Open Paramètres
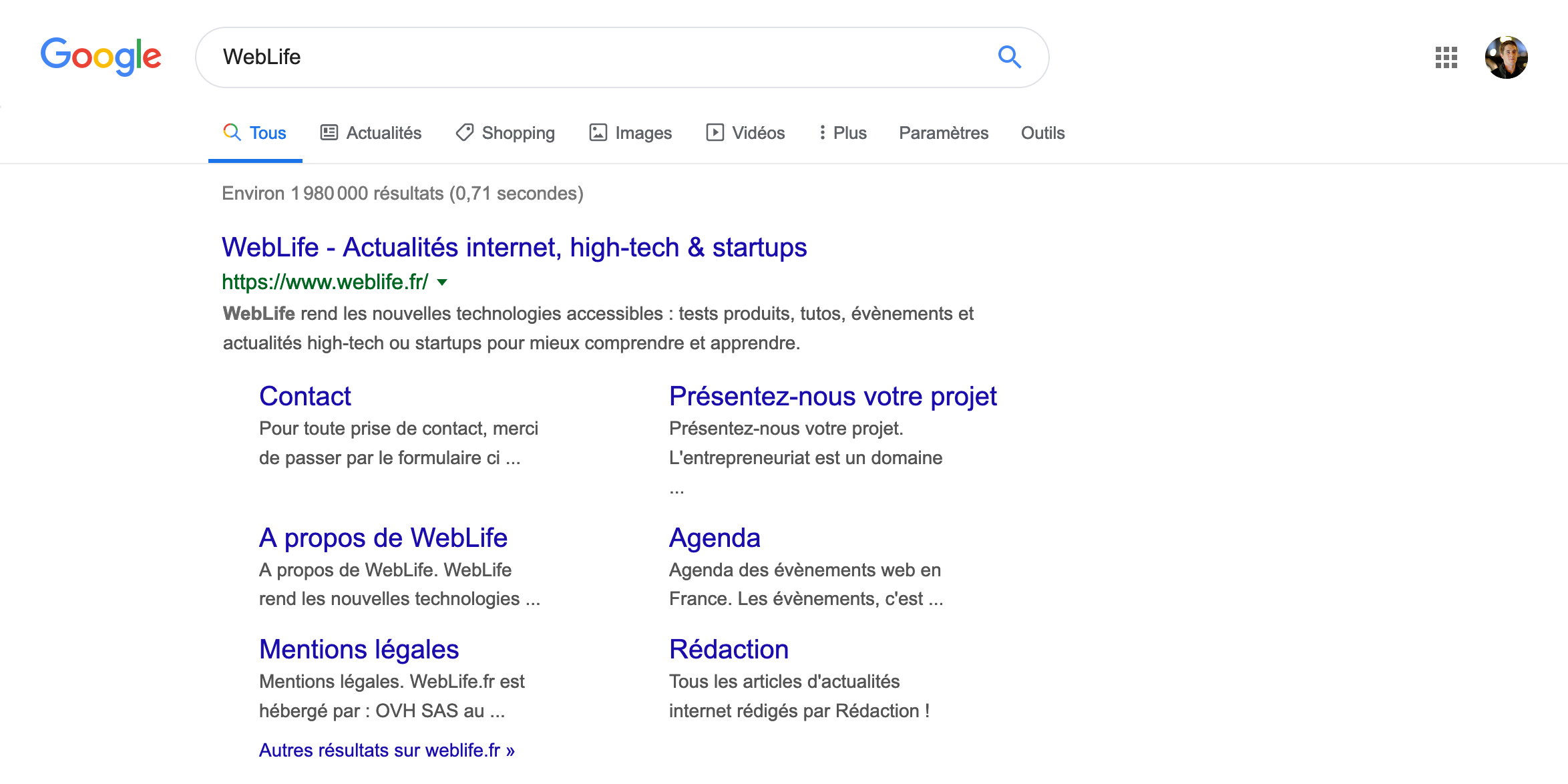The height and width of the screenshot is (784, 1568). point(944,133)
